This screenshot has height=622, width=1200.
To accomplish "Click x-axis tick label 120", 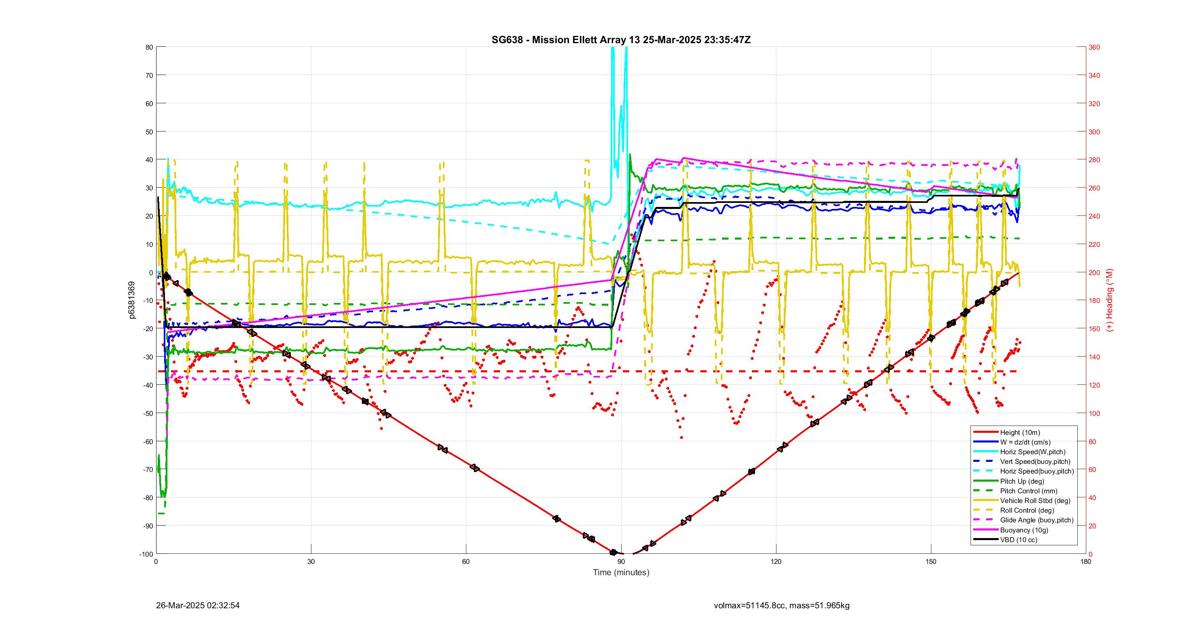I will click(776, 562).
